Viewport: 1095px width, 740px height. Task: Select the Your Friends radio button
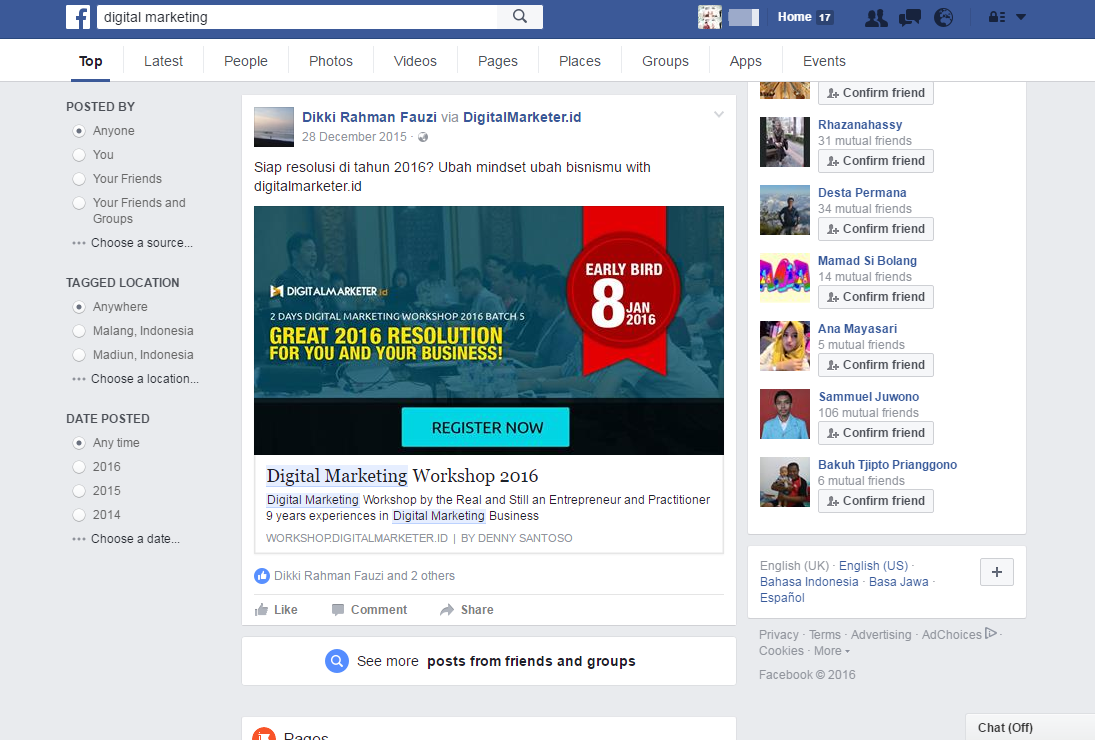[79, 179]
